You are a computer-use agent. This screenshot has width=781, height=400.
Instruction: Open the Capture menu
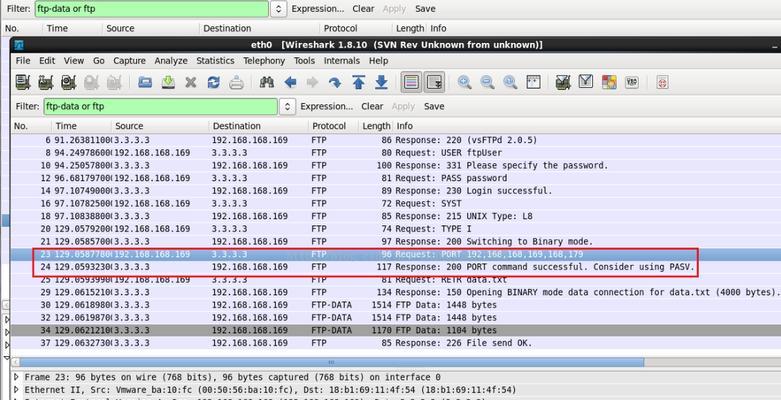click(x=130, y=61)
